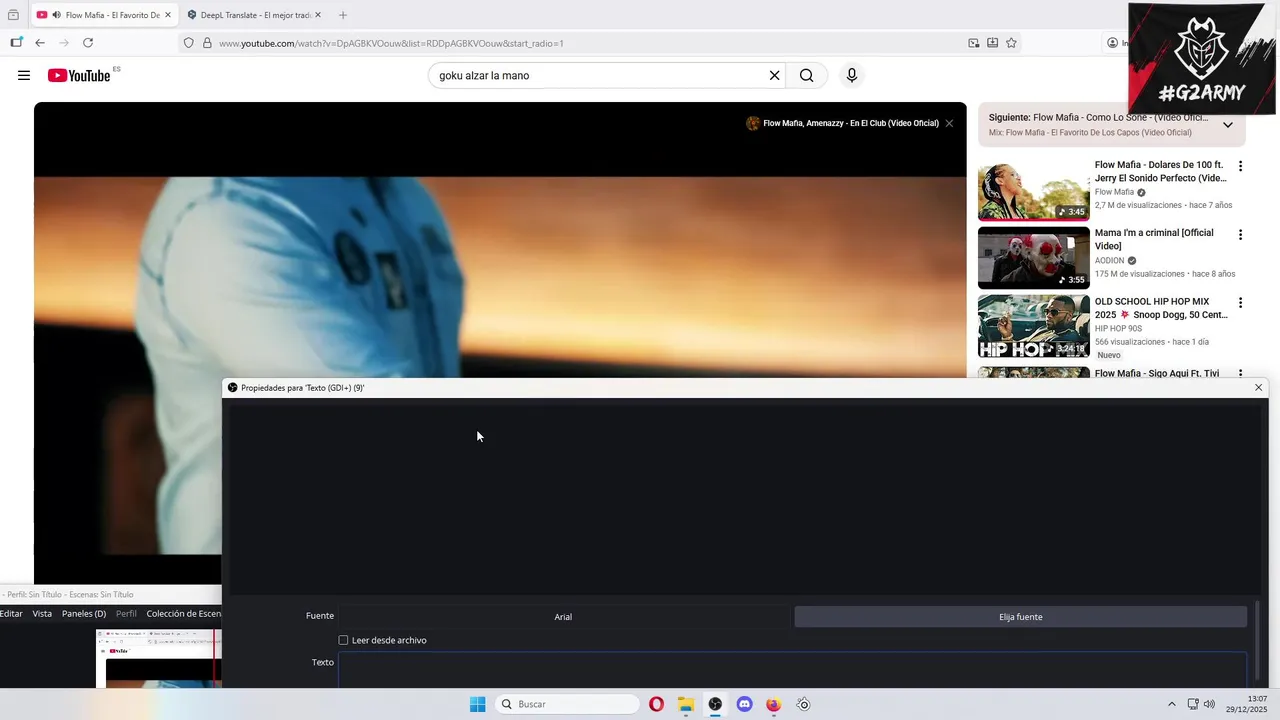Click the YouTube search magnifier button
The height and width of the screenshot is (720, 1280).
806,75
